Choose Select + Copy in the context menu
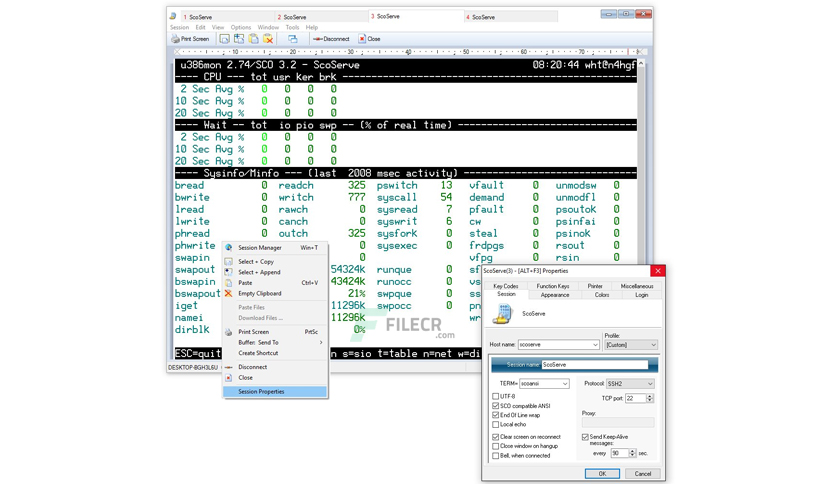This screenshot has width=836, height=484. tap(275, 262)
